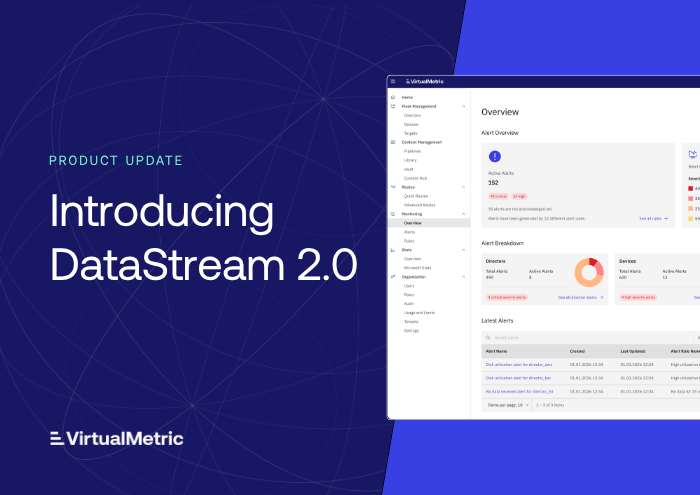
Task: Click the high count tag under Active Alerts
Action: pos(519,196)
